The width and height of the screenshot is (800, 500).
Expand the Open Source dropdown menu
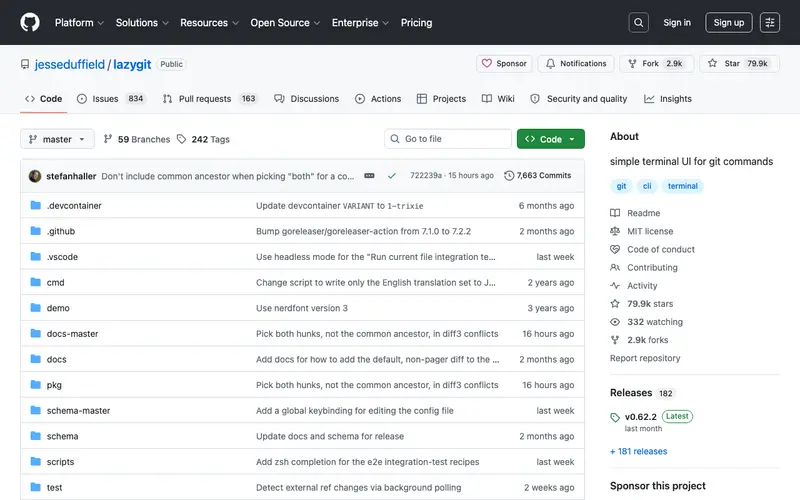(x=285, y=22)
